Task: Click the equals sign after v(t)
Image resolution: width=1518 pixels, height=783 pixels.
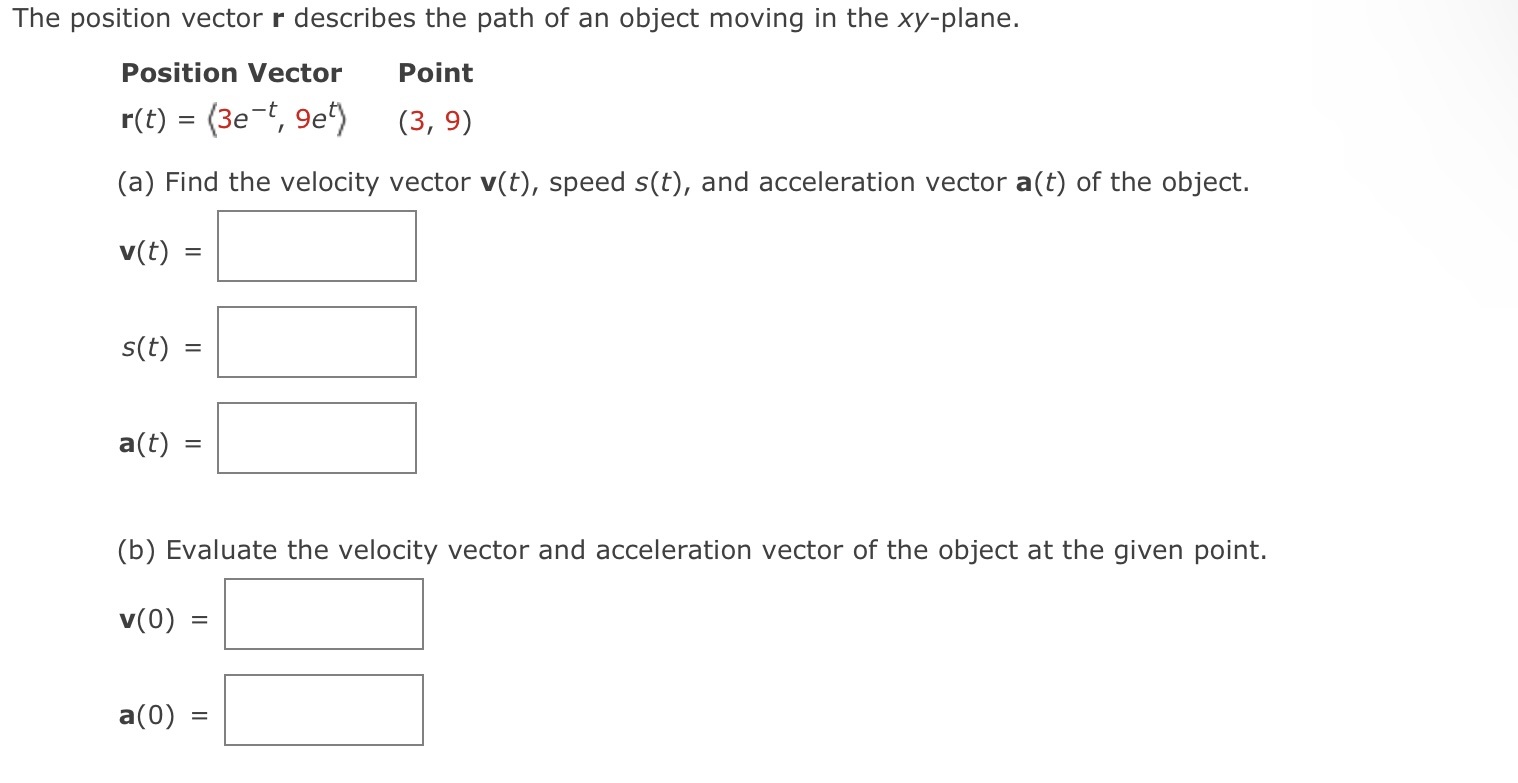Action: 192,252
